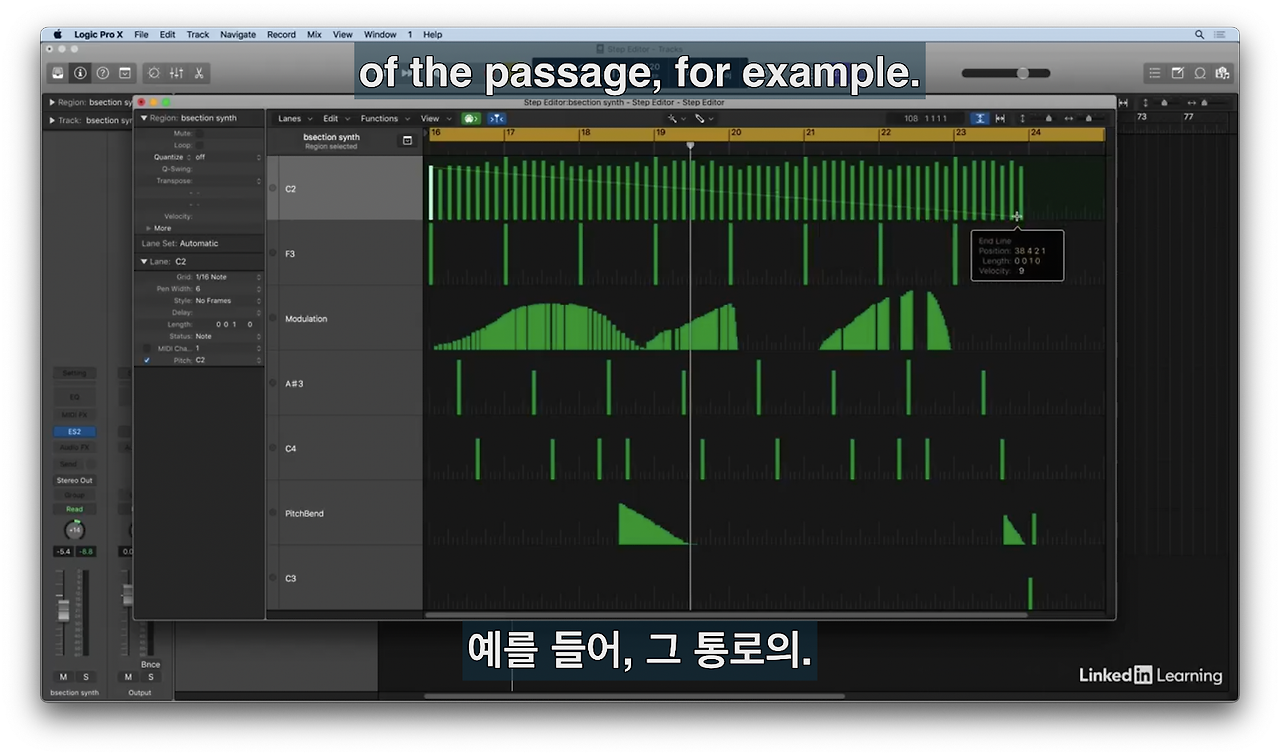The height and width of the screenshot is (756, 1280).
Task: Open the media Browsers button
Action: (1221, 73)
